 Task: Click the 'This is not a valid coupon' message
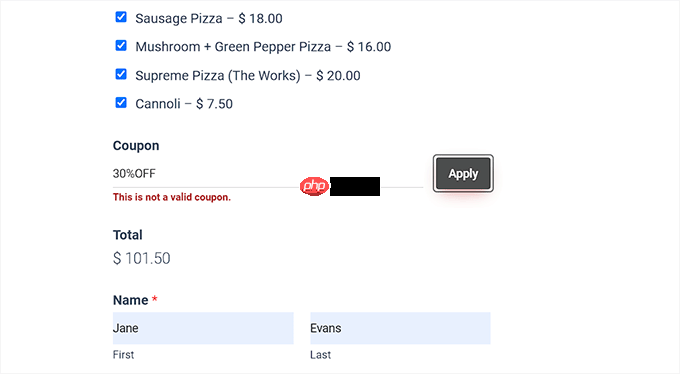coord(172,197)
